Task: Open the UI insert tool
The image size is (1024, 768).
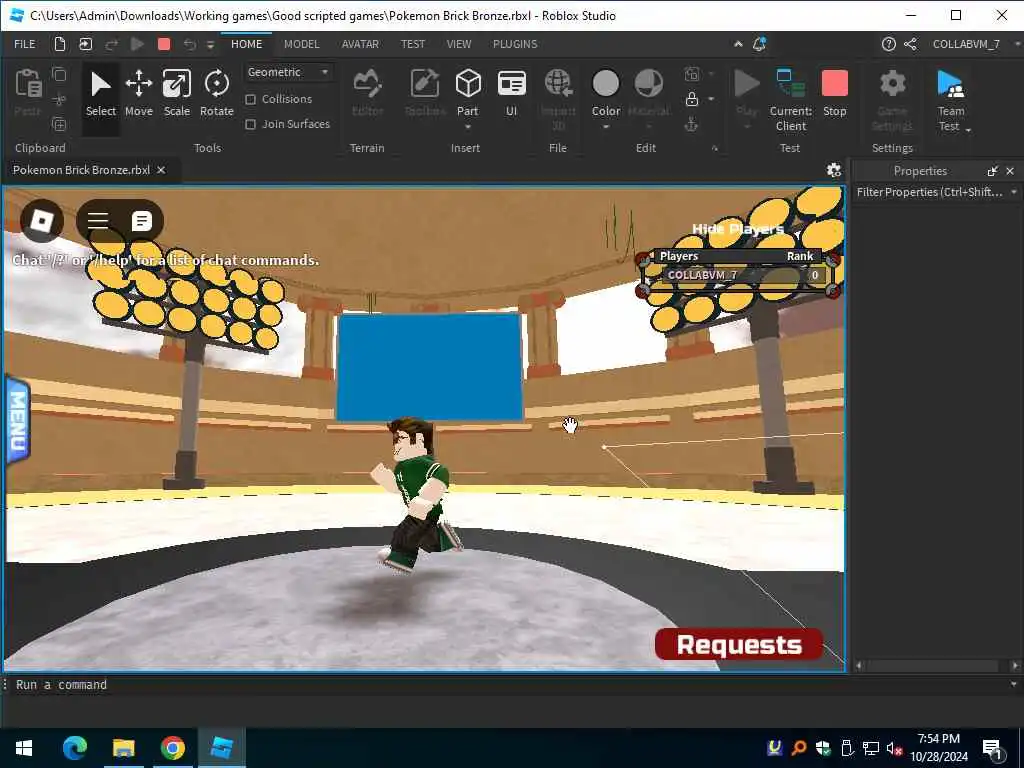Action: click(x=511, y=95)
